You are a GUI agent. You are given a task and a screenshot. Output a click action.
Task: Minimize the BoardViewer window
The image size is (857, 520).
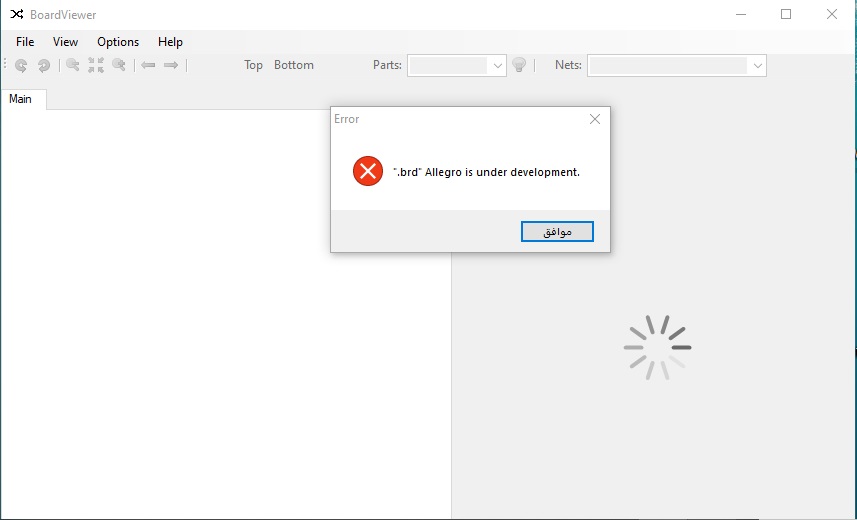(741, 14)
